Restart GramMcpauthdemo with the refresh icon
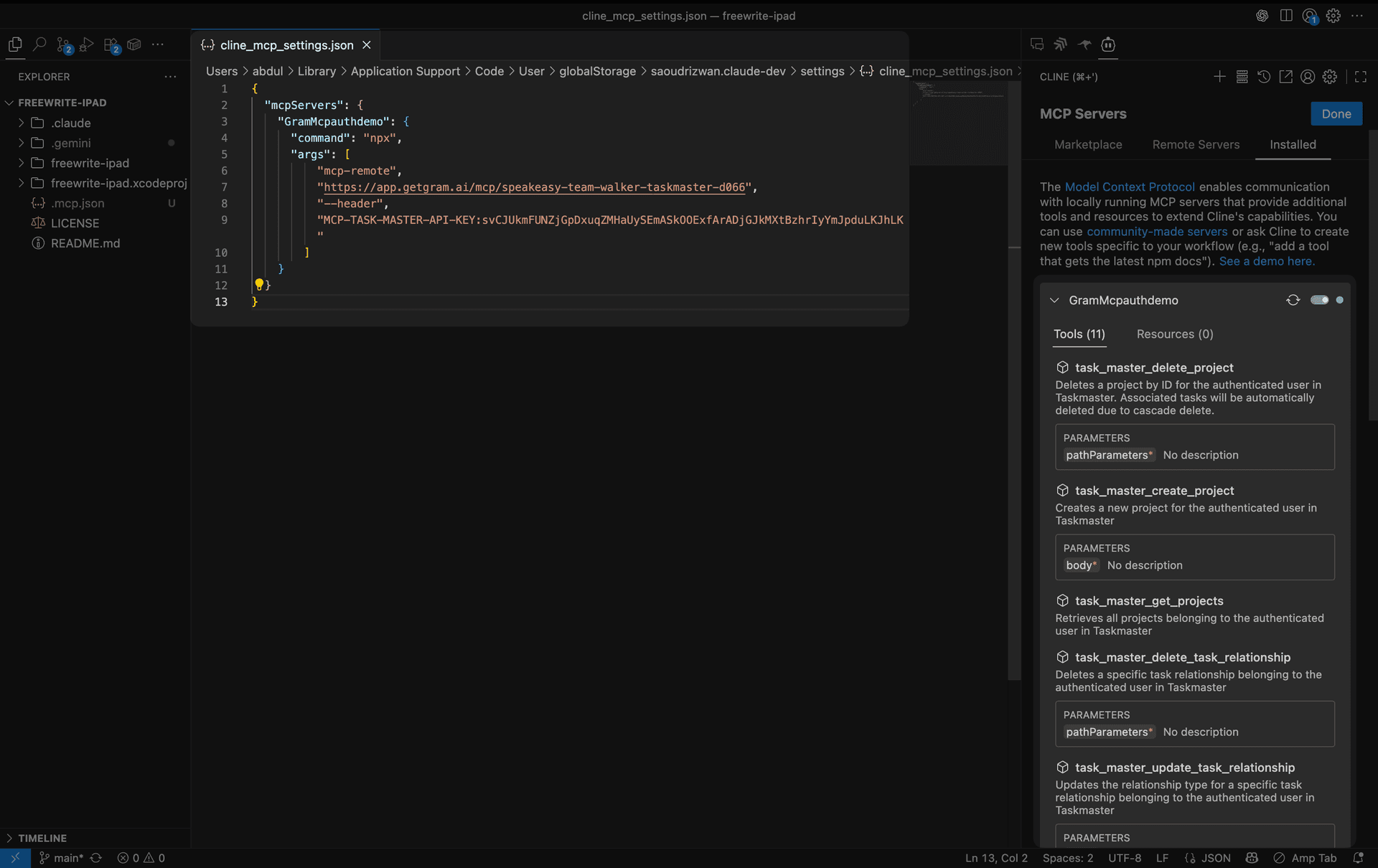 tap(1293, 300)
